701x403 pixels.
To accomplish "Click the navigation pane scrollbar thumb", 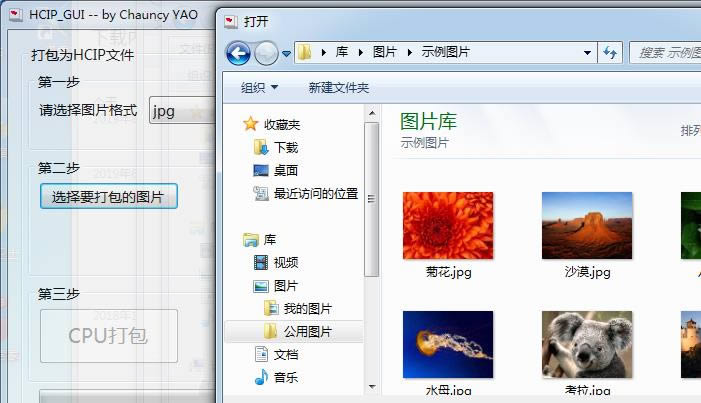I will 372,199.
